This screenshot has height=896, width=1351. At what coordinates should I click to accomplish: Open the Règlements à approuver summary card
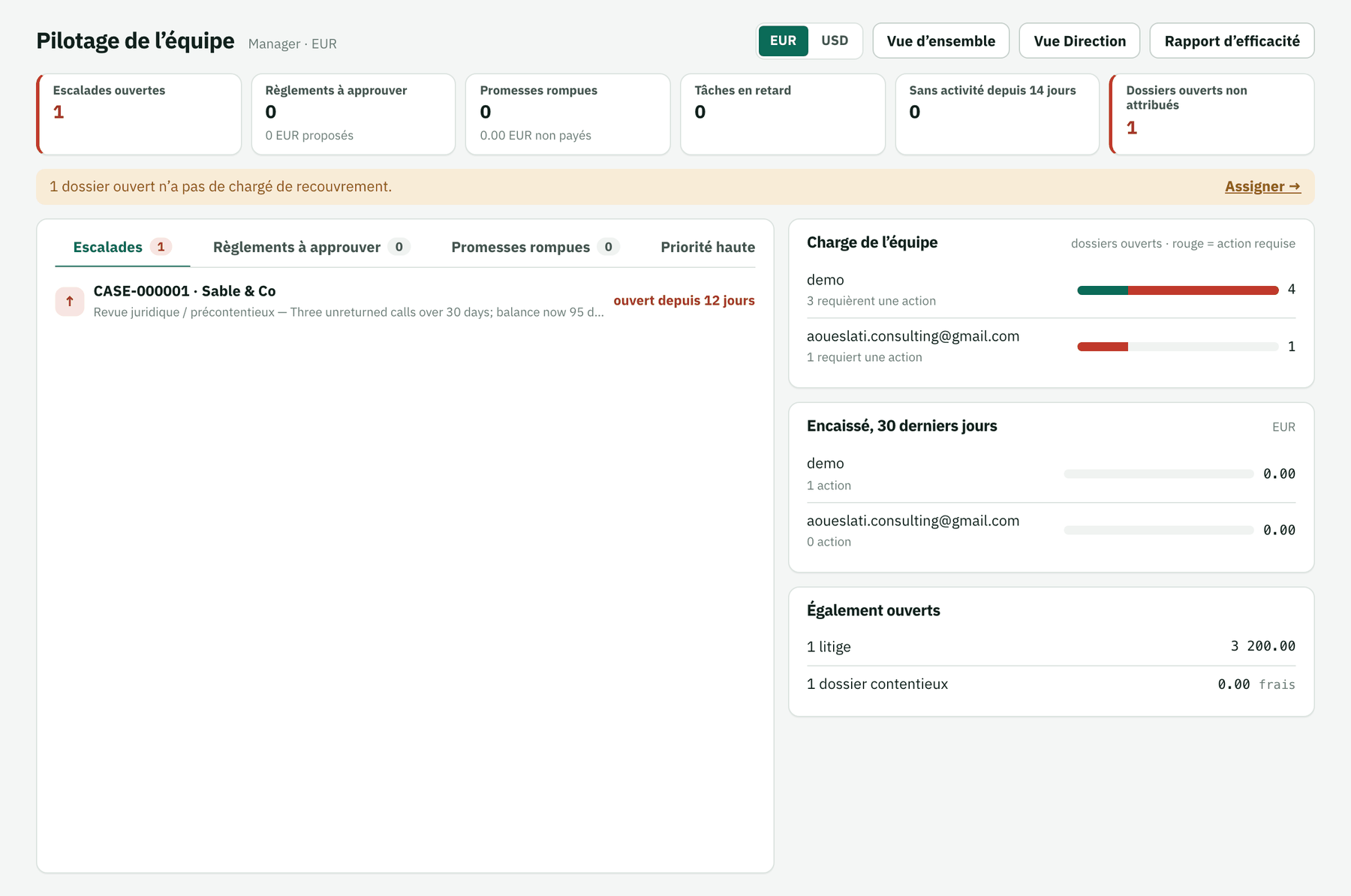(354, 114)
